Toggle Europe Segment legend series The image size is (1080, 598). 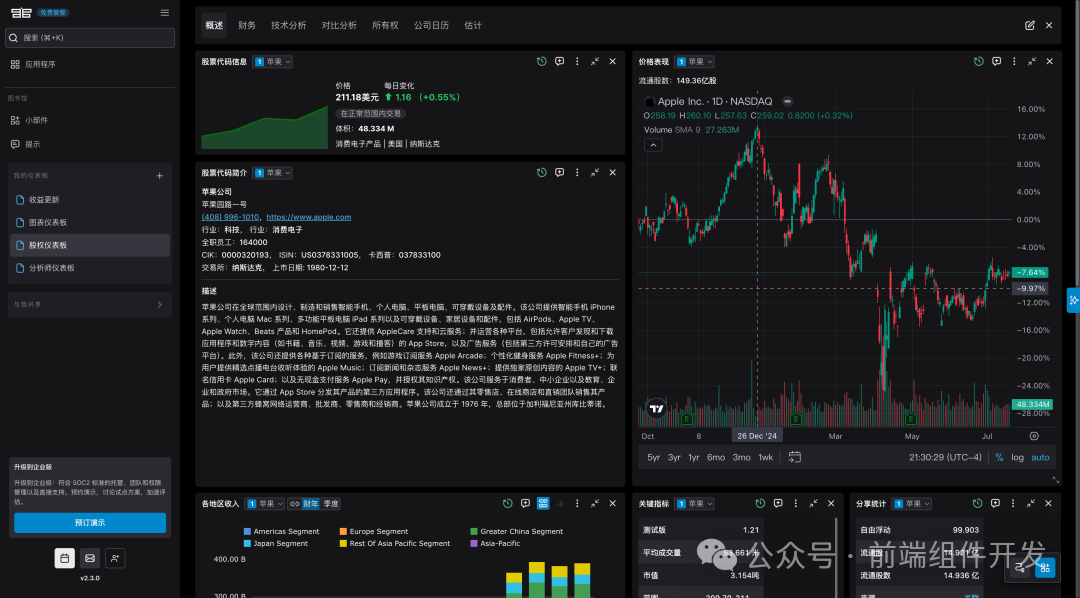point(374,531)
